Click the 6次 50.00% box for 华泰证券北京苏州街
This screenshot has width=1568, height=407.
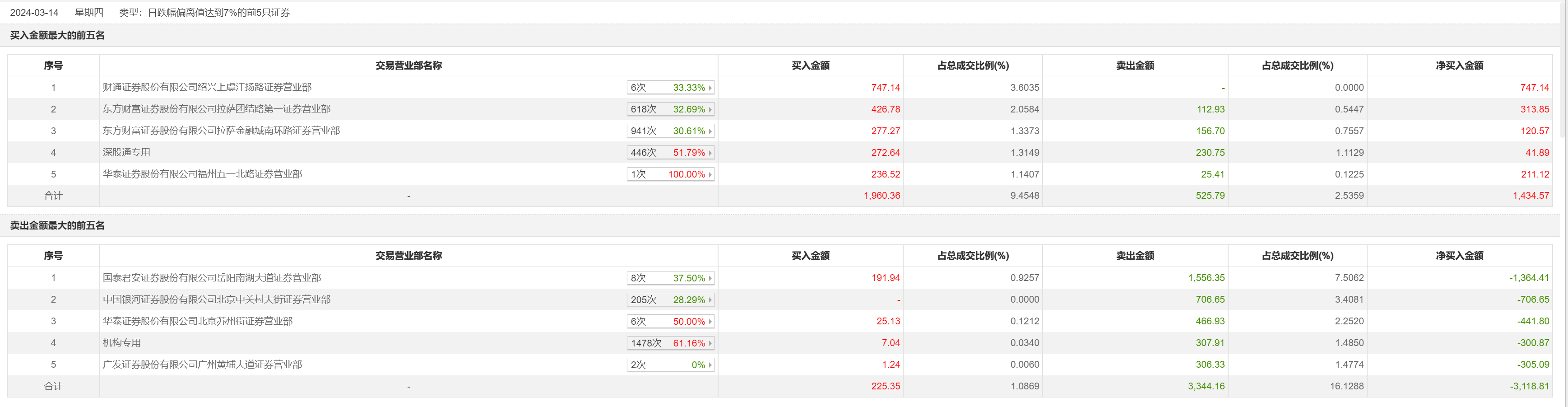[670, 322]
